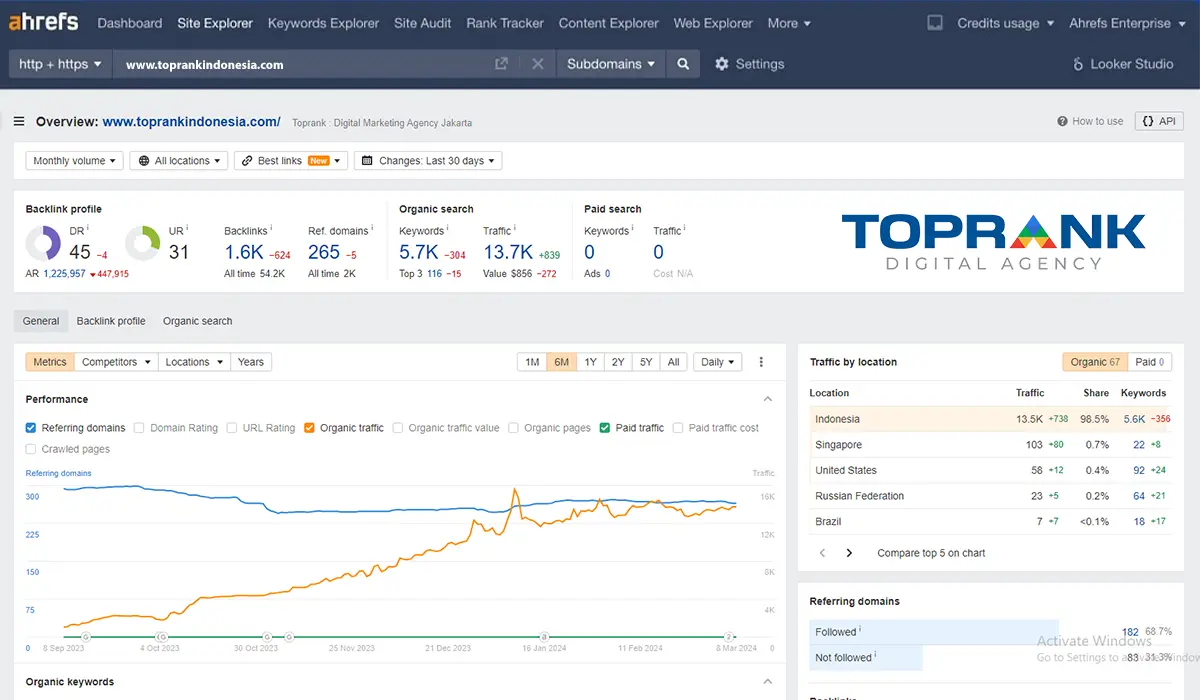Enable Organic pages checkbox

pos(513,428)
